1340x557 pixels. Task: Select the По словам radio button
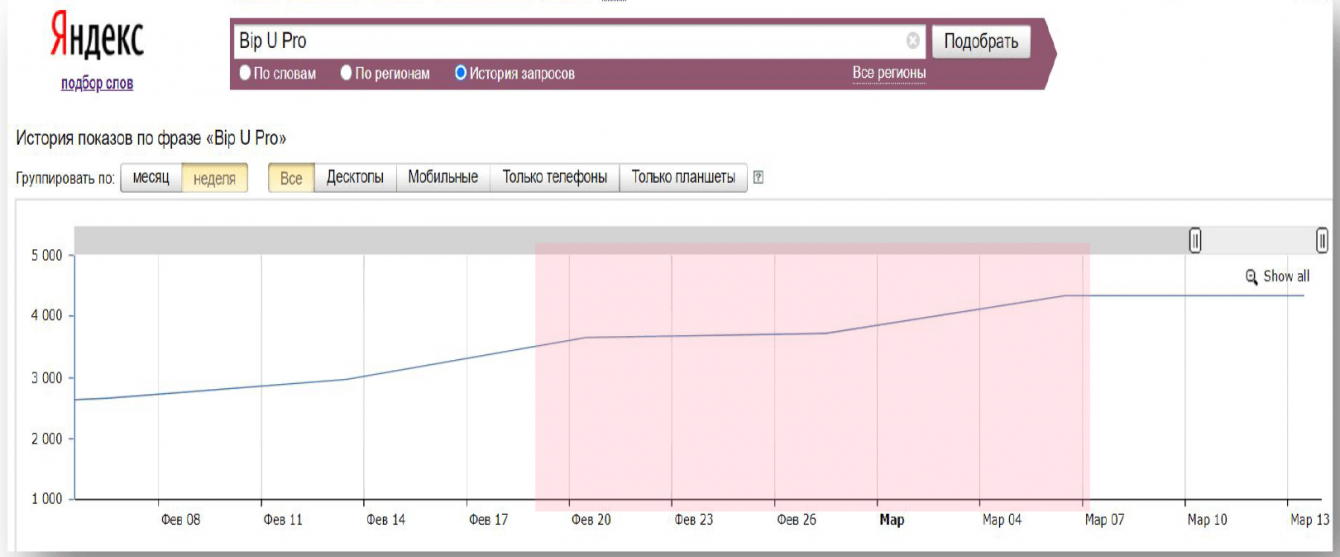(245, 73)
